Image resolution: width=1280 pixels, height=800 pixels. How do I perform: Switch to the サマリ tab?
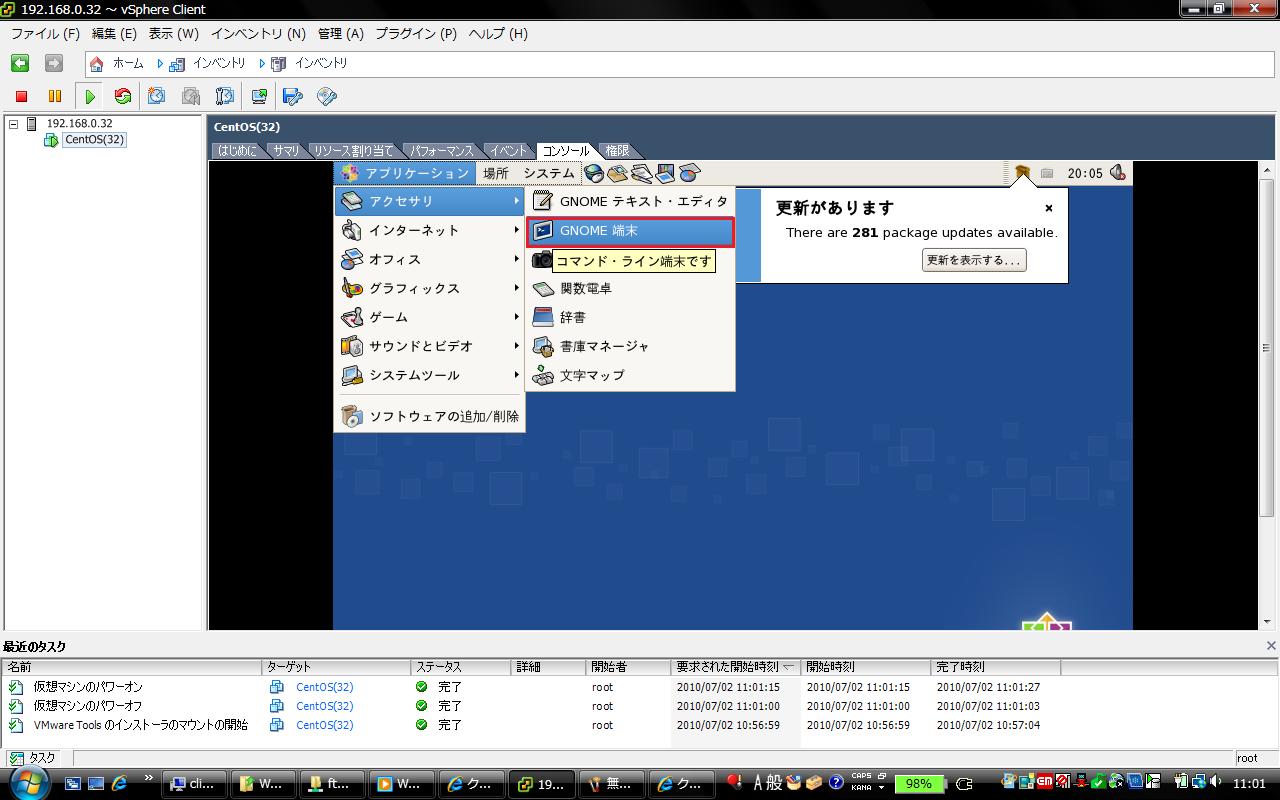pyautogui.click(x=286, y=151)
